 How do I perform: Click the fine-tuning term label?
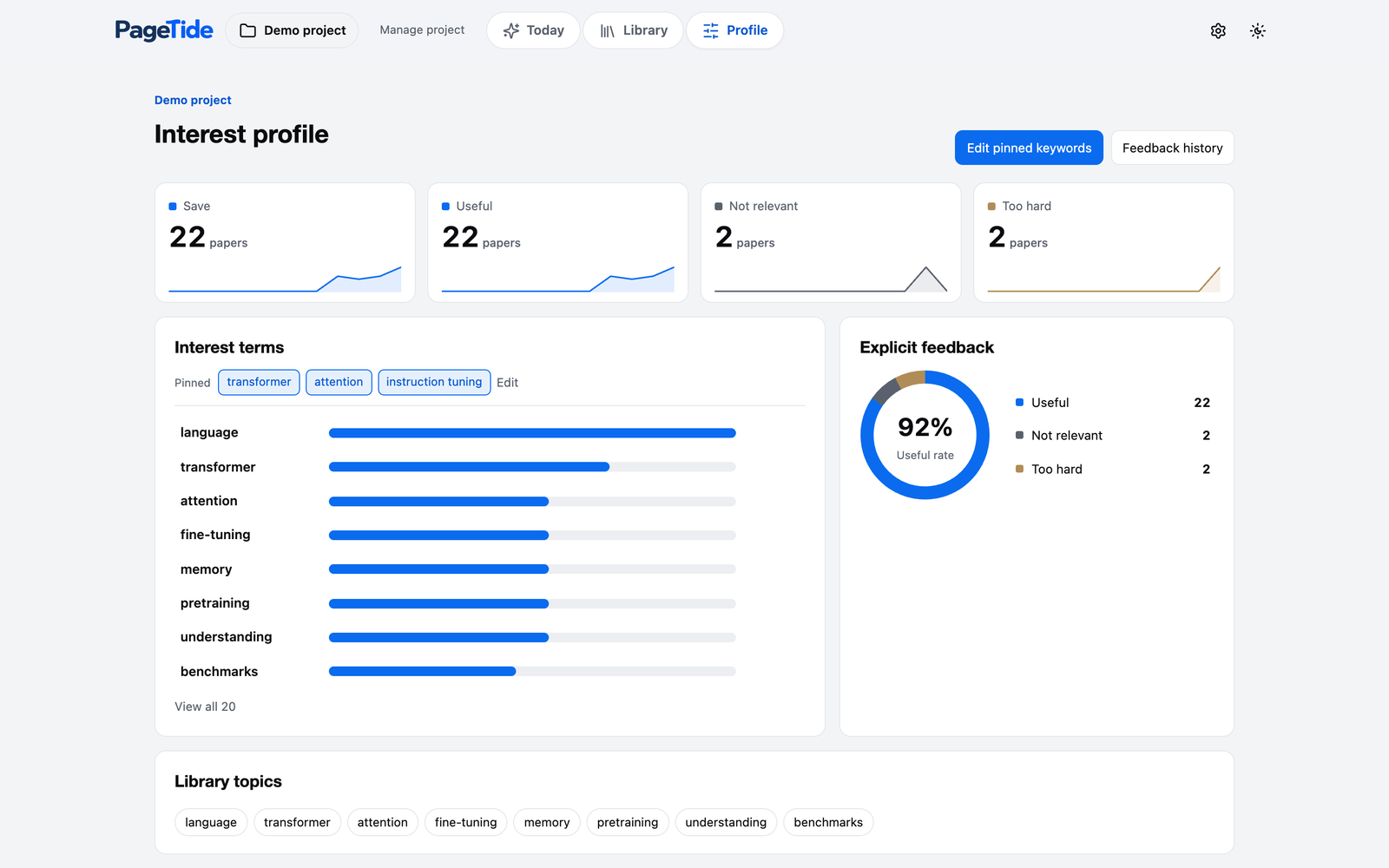[x=215, y=535]
